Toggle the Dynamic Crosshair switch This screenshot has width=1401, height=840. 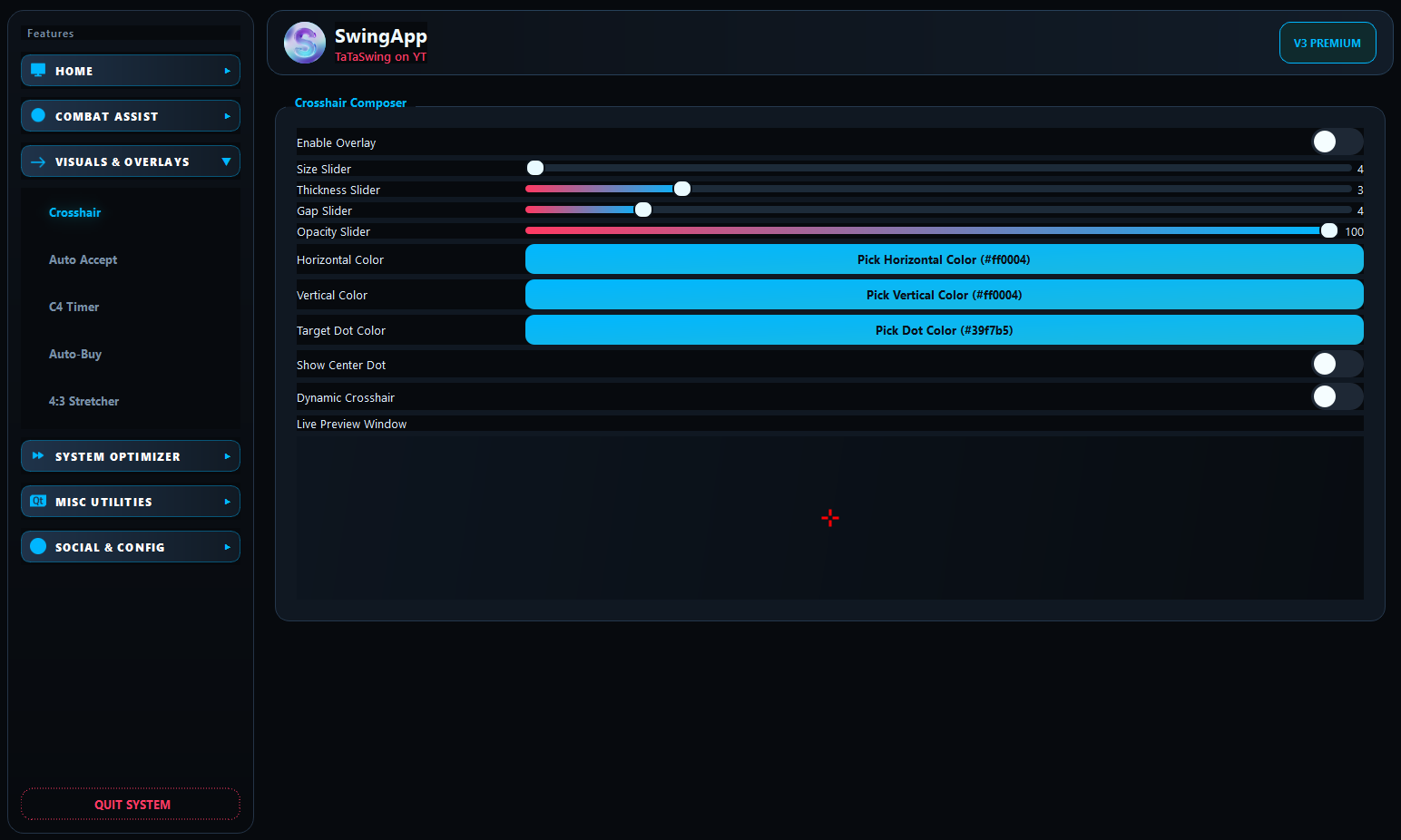(1337, 396)
